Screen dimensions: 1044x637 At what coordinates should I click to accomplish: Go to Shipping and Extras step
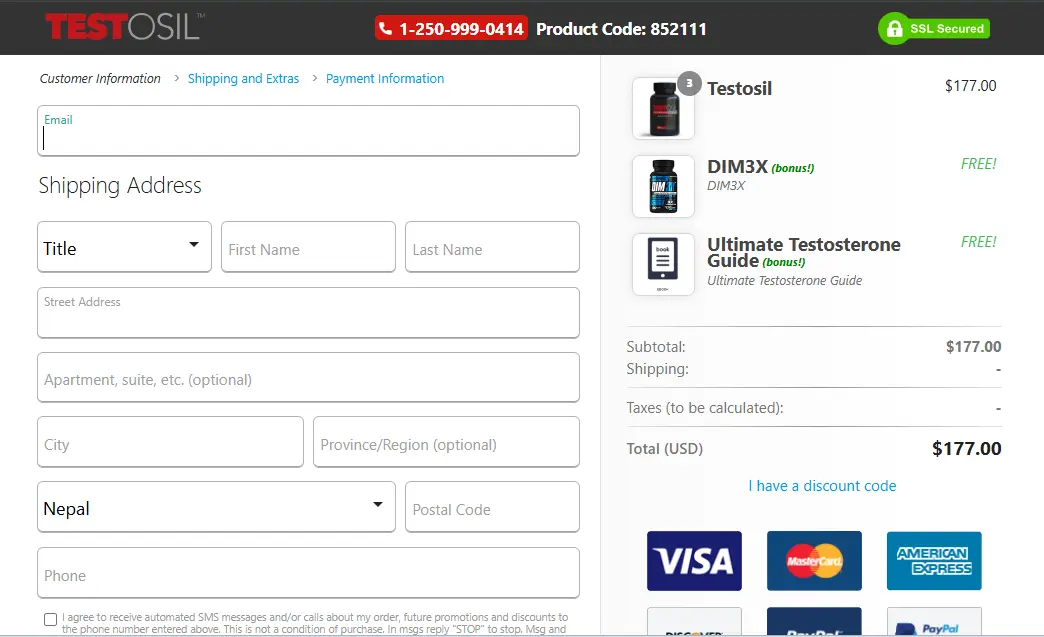coord(243,79)
